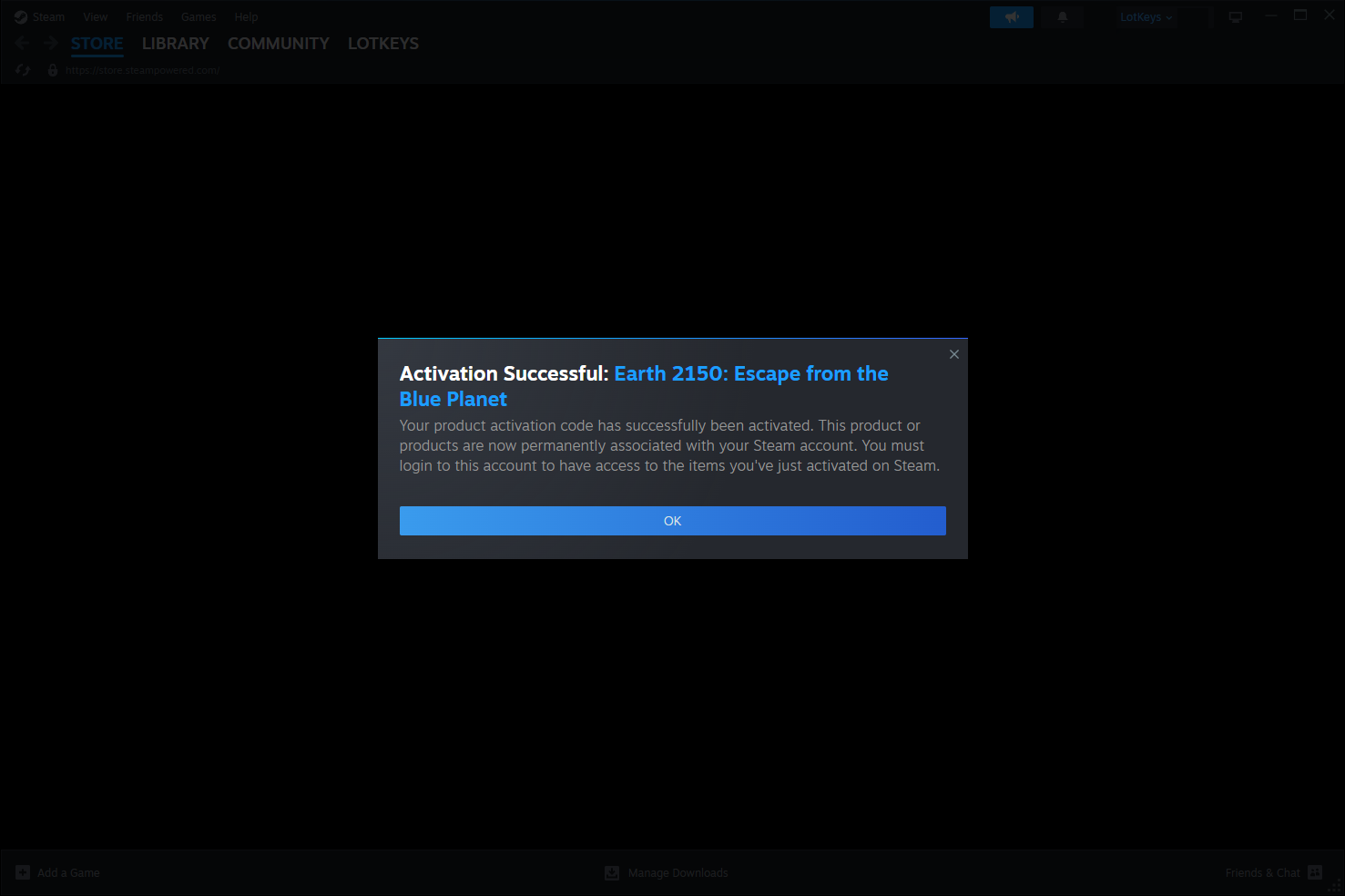Open the View menu
Screen dimensions: 1345x896
[x=96, y=16]
